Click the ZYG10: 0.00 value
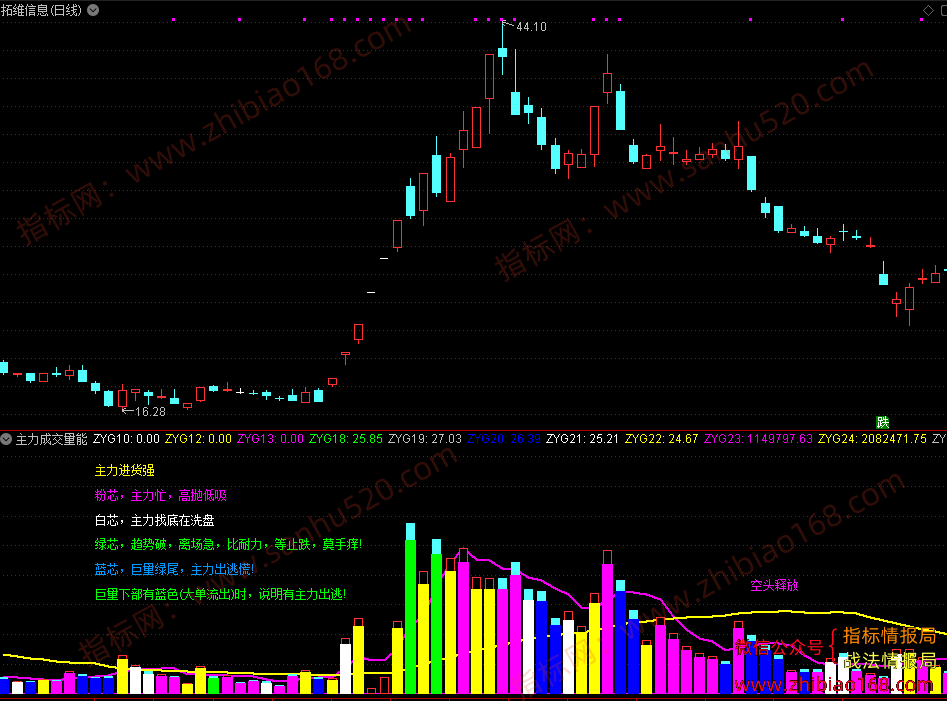Screen dimensions: 947x701 click(126, 439)
